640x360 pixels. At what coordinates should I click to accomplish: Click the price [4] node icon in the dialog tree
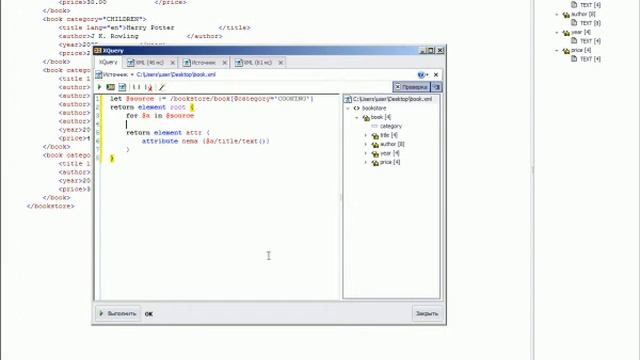(375, 162)
